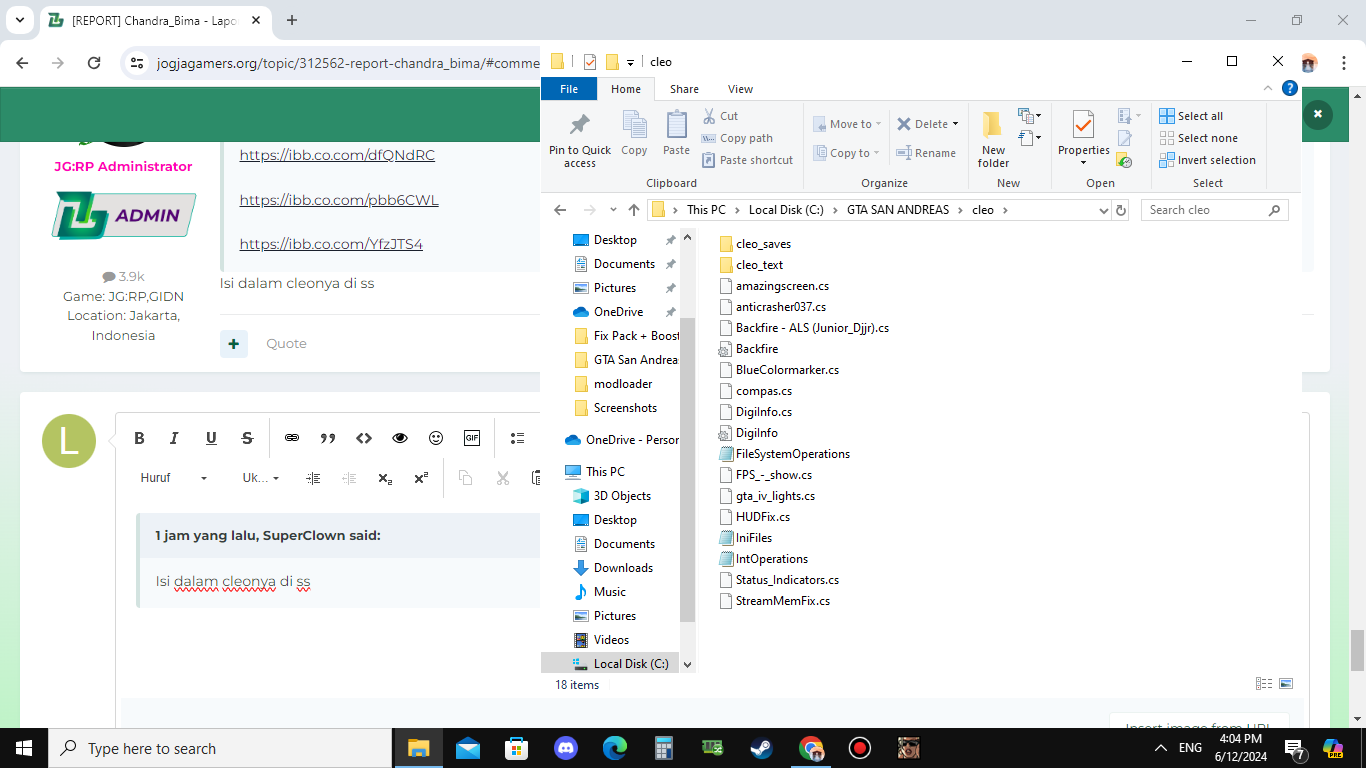This screenshot has height=768, width=1366.
Task: Switch to the View ribbon tab
Action: point(740,89)
